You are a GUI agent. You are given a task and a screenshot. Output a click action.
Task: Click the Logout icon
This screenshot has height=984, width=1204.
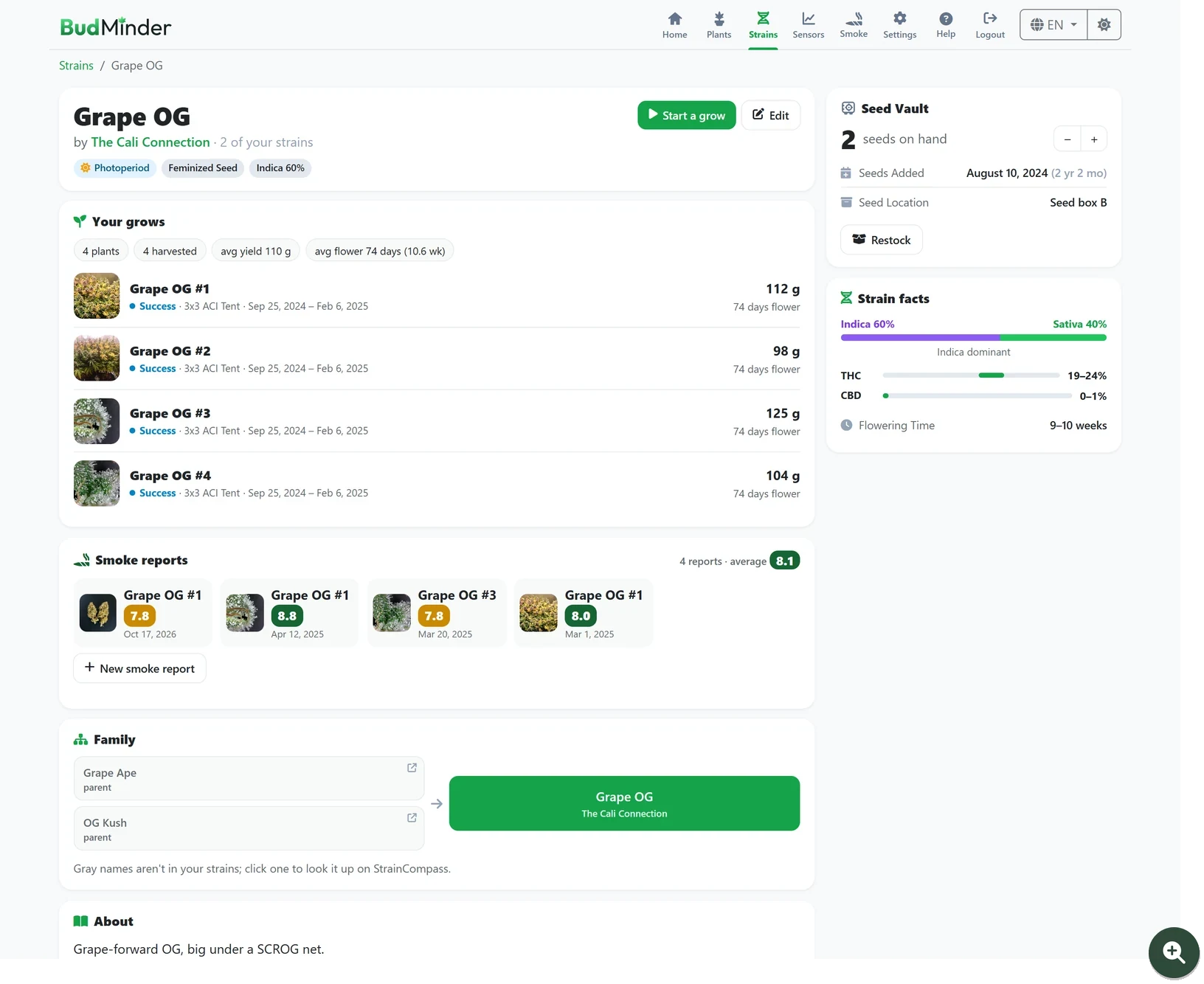click(x=990, y=18)
